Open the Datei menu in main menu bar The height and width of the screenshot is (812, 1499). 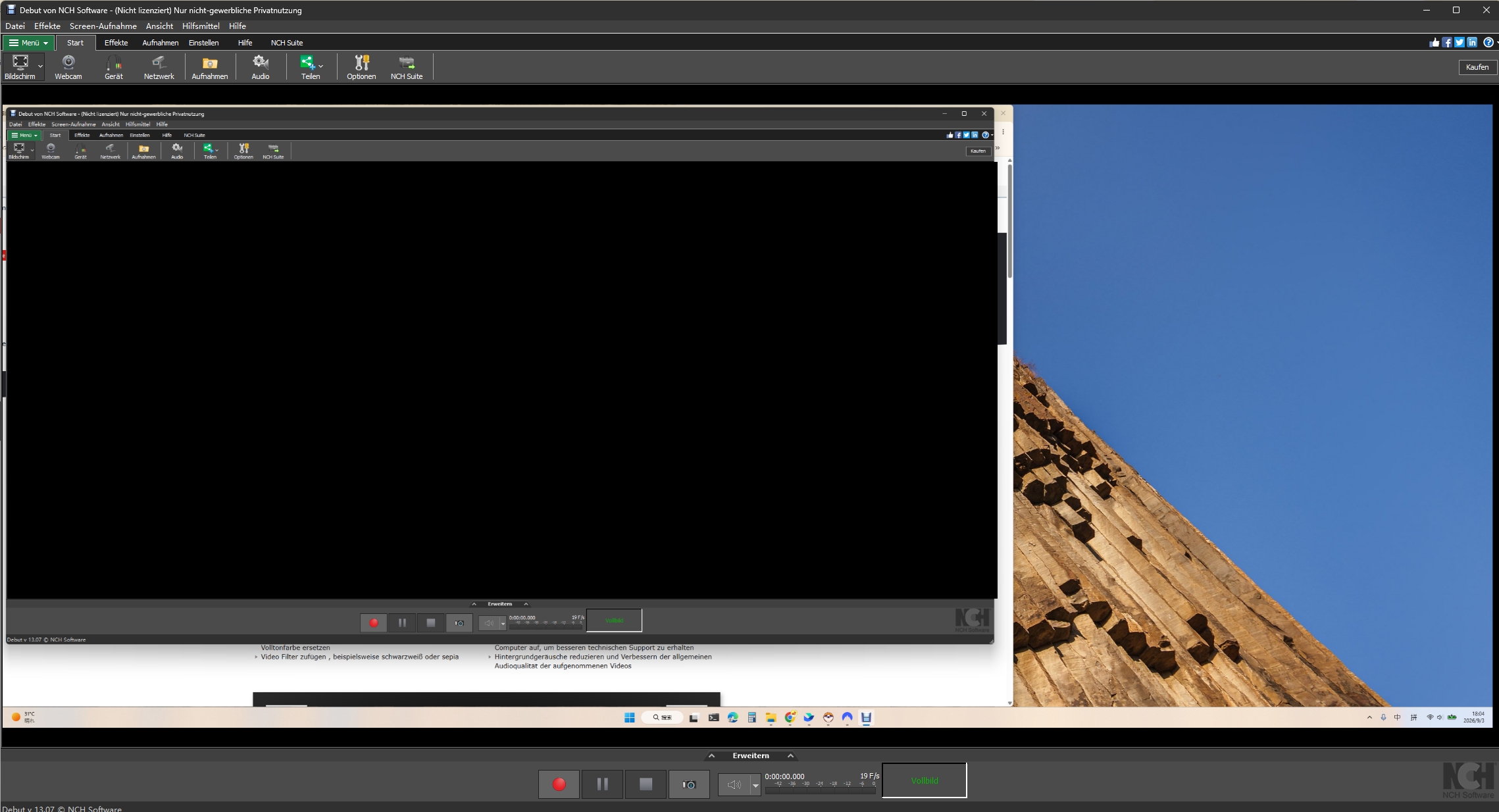(x=15, y=26)
